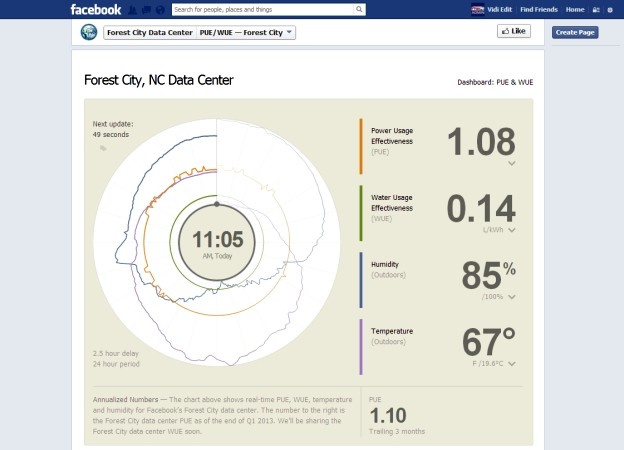Click the 2.5 hour delay text
Viewport: 624px width, 450px height.
[116, 353]
